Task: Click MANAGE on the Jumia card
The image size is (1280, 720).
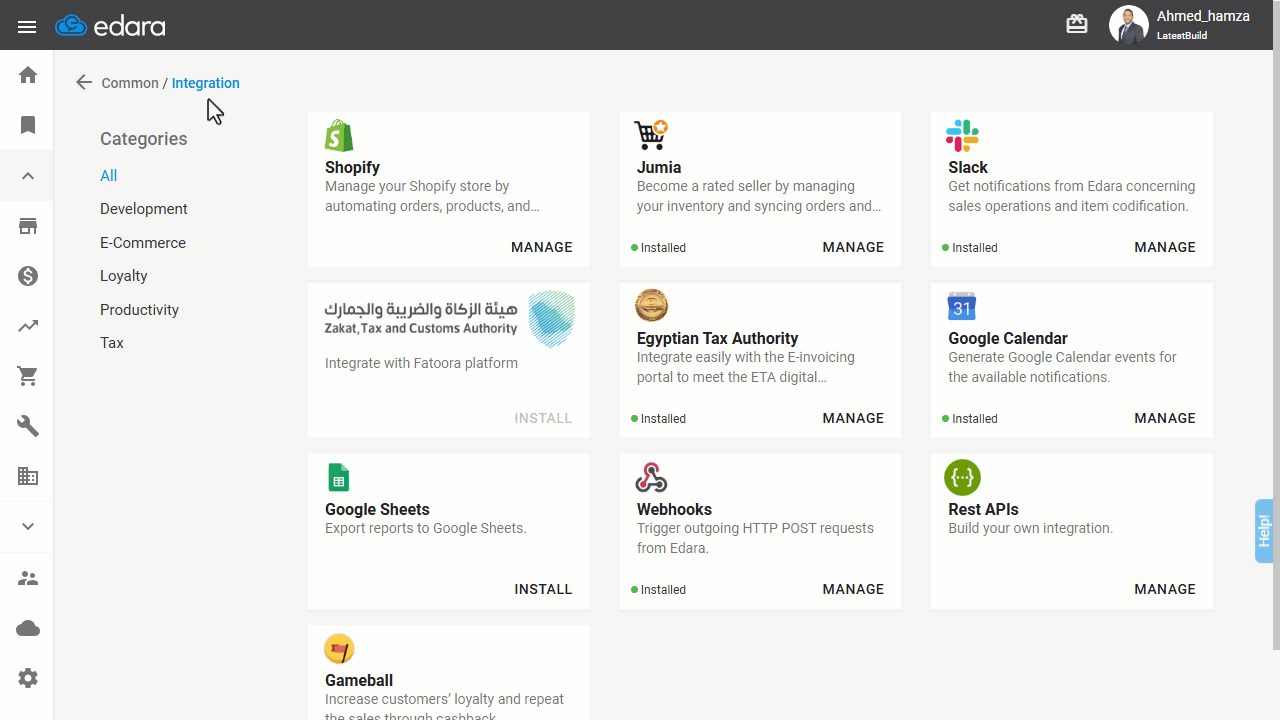Action: [x=853, y=247]
